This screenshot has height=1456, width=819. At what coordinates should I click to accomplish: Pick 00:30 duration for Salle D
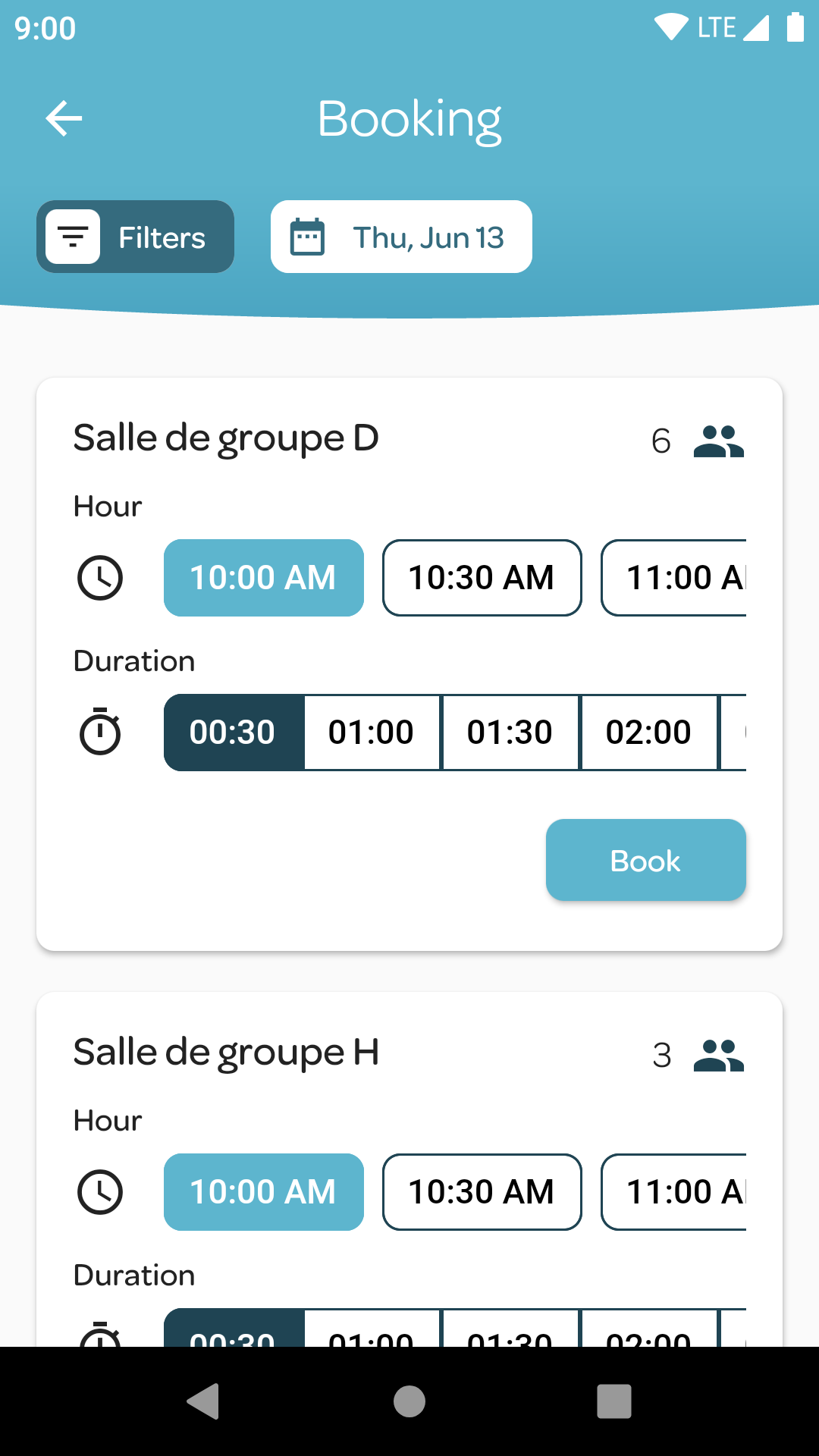(x=233, y=733)
